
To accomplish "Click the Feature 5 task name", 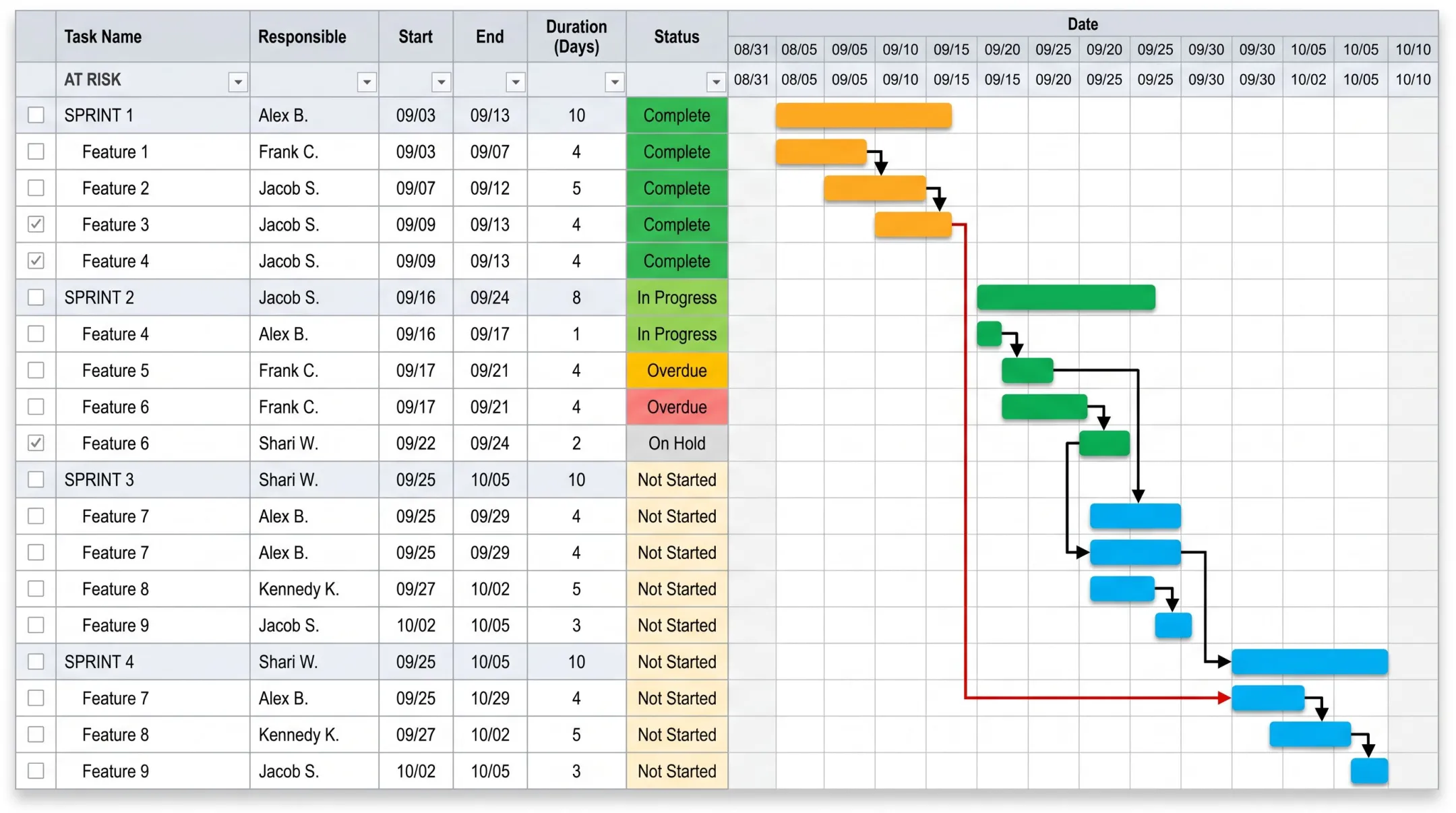I will coord(115,370).
